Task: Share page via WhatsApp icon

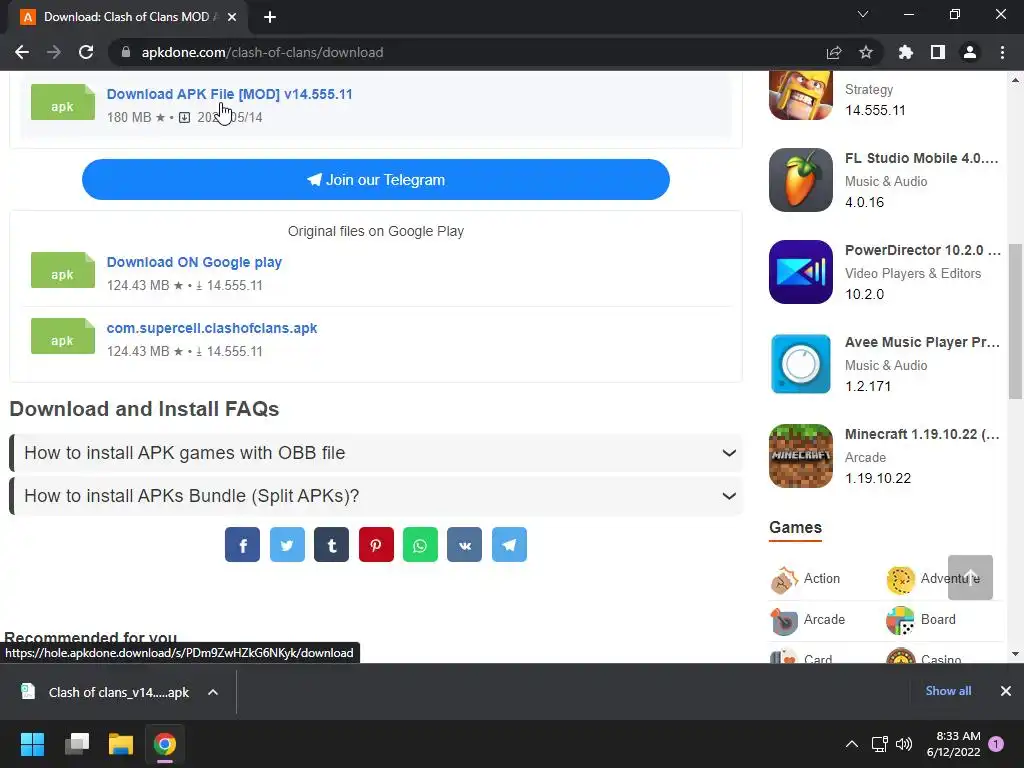Action: pos(420,545)
